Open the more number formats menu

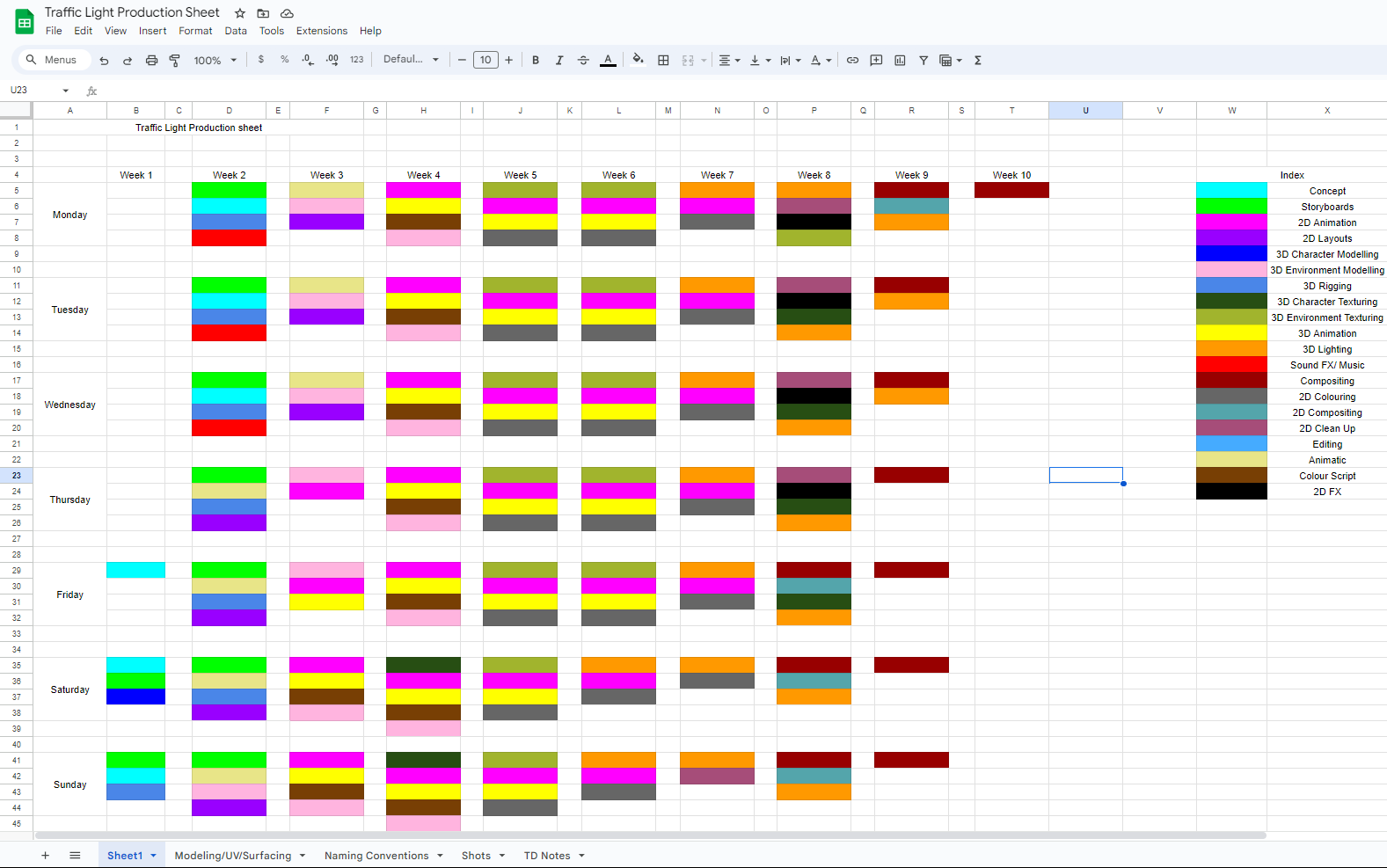tap(356, 60)
